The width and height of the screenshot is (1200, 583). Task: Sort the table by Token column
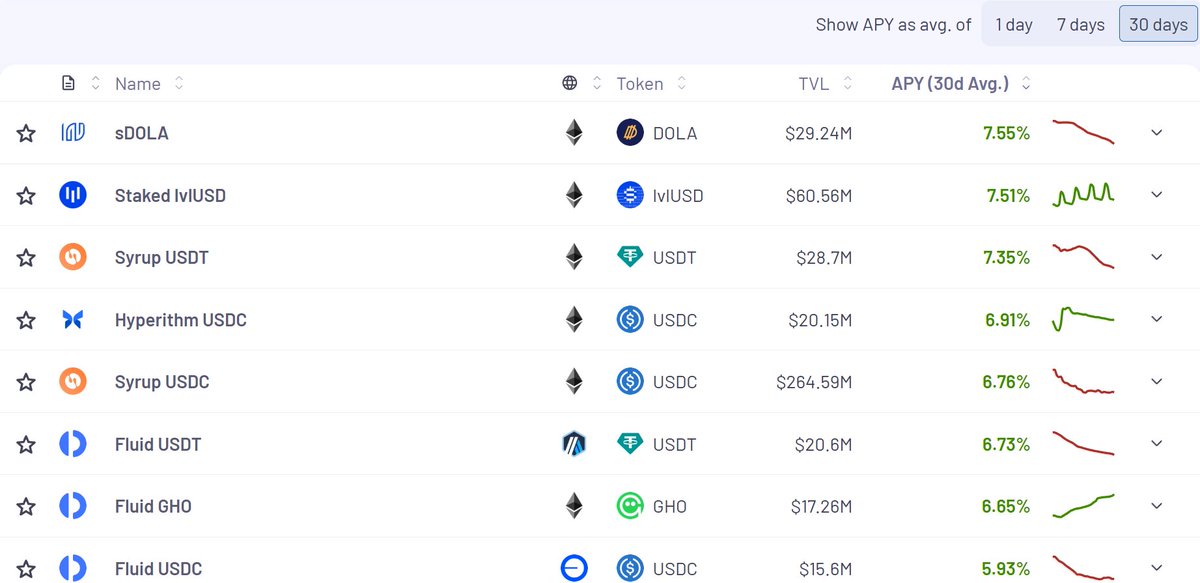coord(651,83)
